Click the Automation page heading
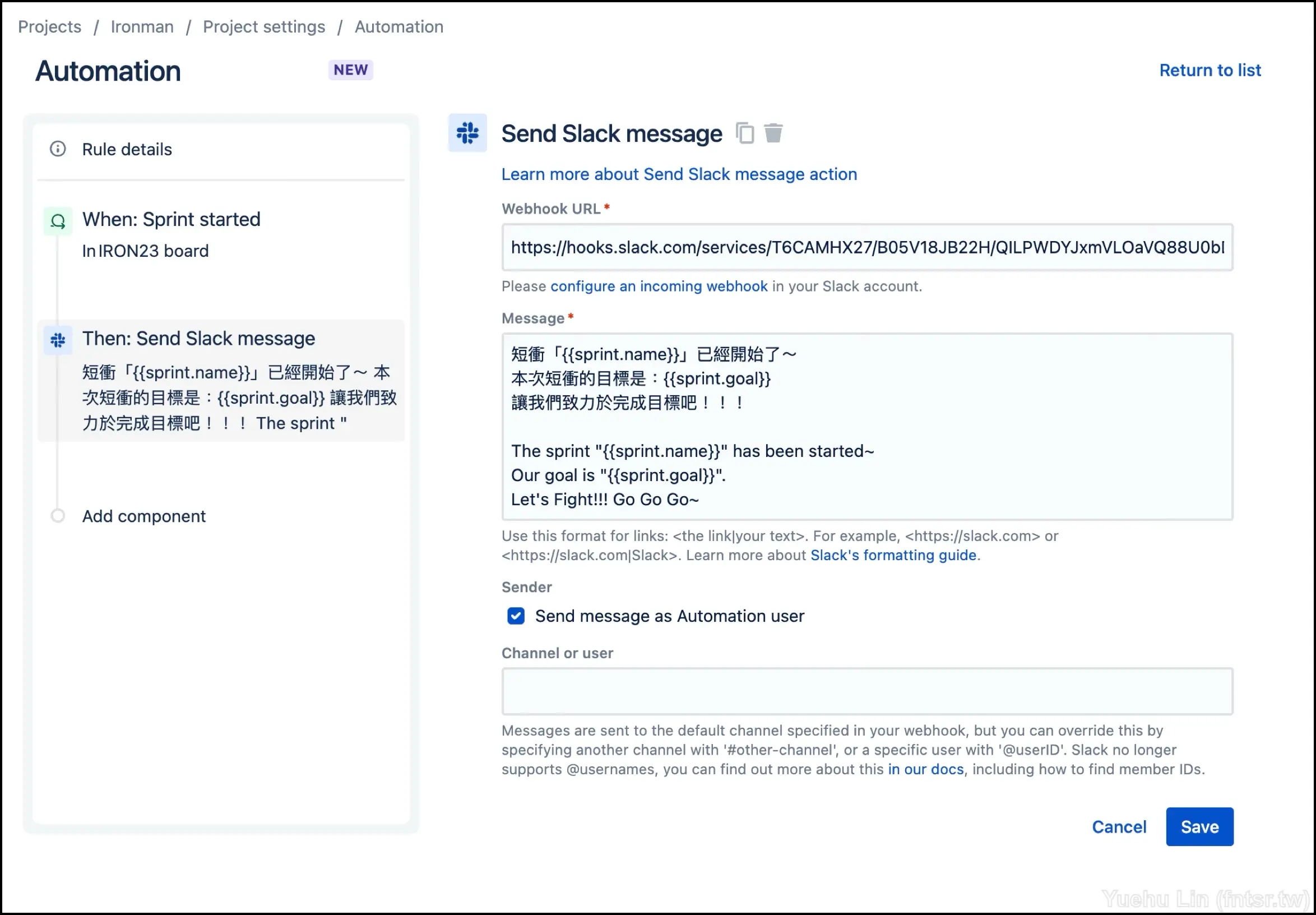Image resolution: width=1316 pixels, height=915 pixels. [x=108, y=71]
